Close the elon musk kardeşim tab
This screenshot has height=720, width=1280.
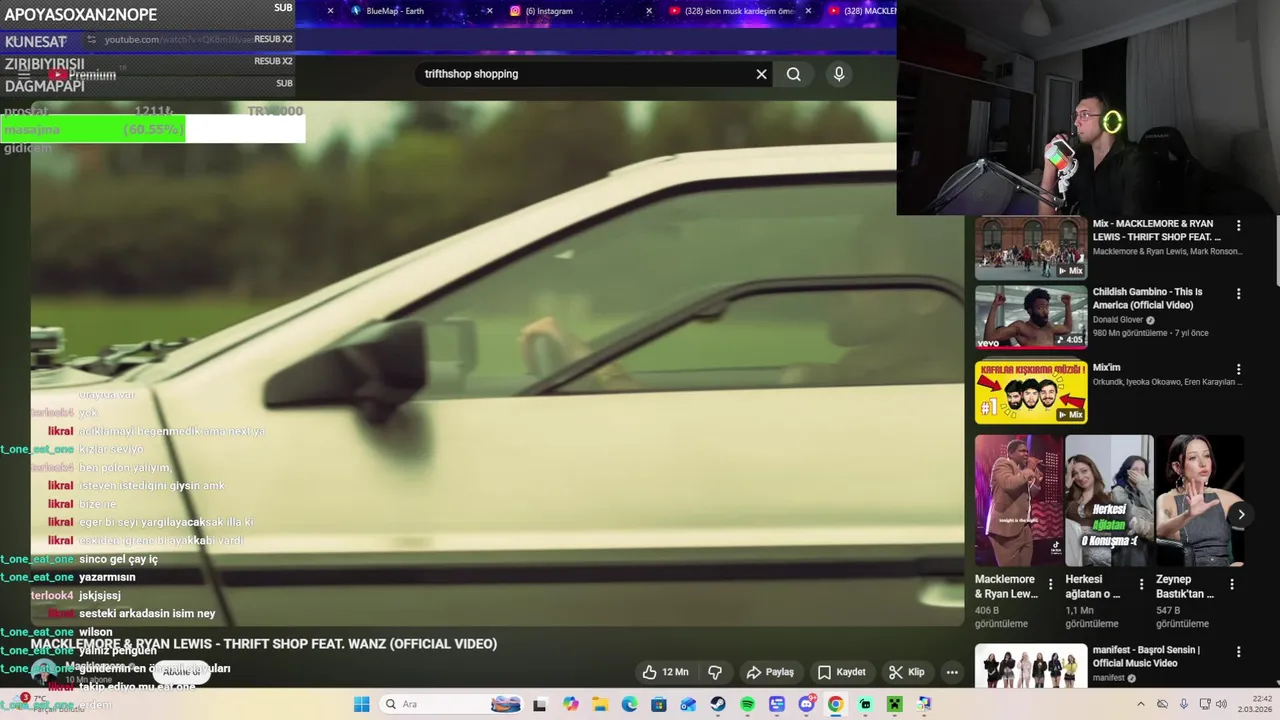807,11
